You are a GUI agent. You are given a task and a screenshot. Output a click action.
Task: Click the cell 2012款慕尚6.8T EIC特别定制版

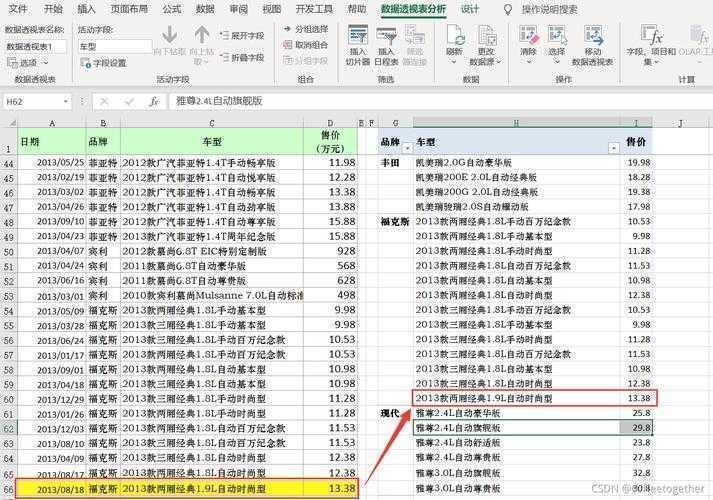click(212, 251)
